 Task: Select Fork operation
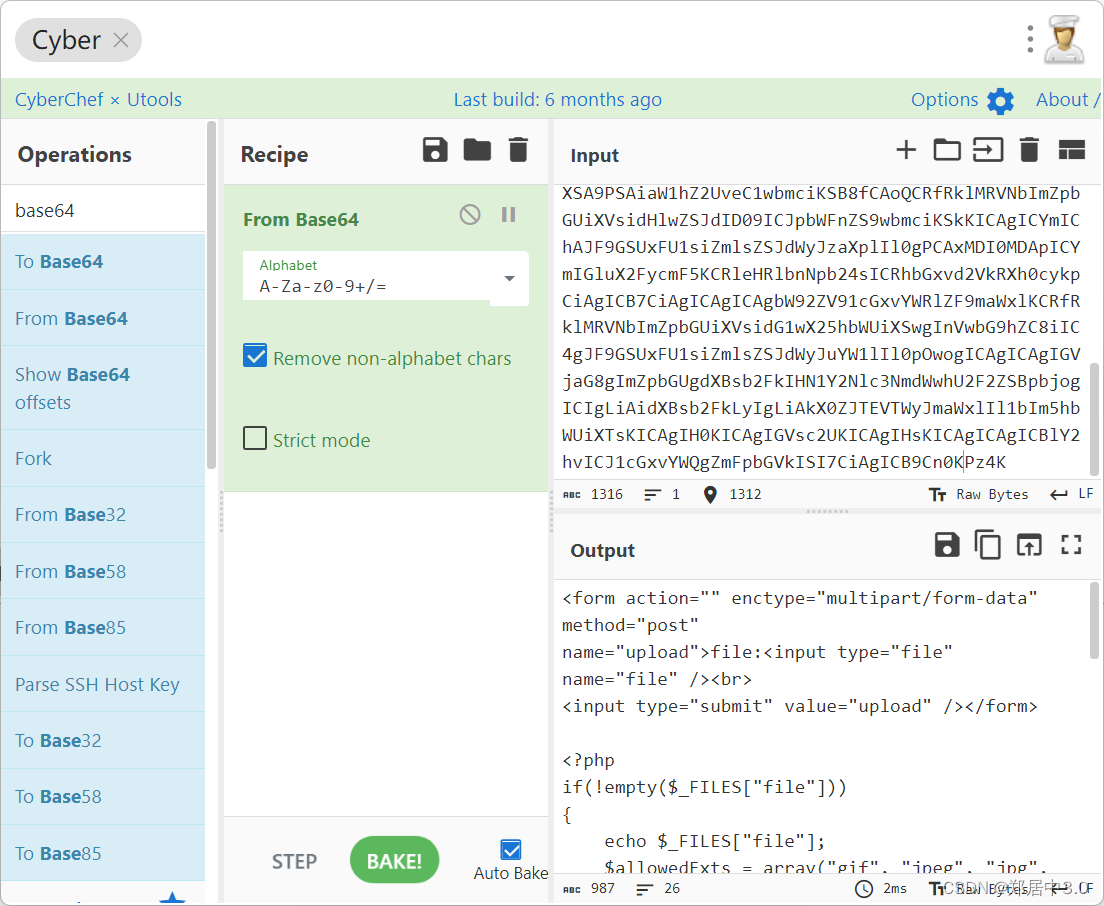pyautogui.click(x=104, y=458)
